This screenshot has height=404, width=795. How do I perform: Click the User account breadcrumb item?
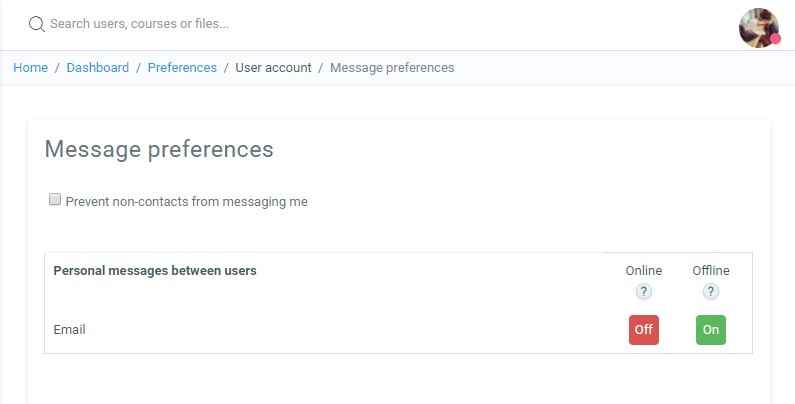273,68
